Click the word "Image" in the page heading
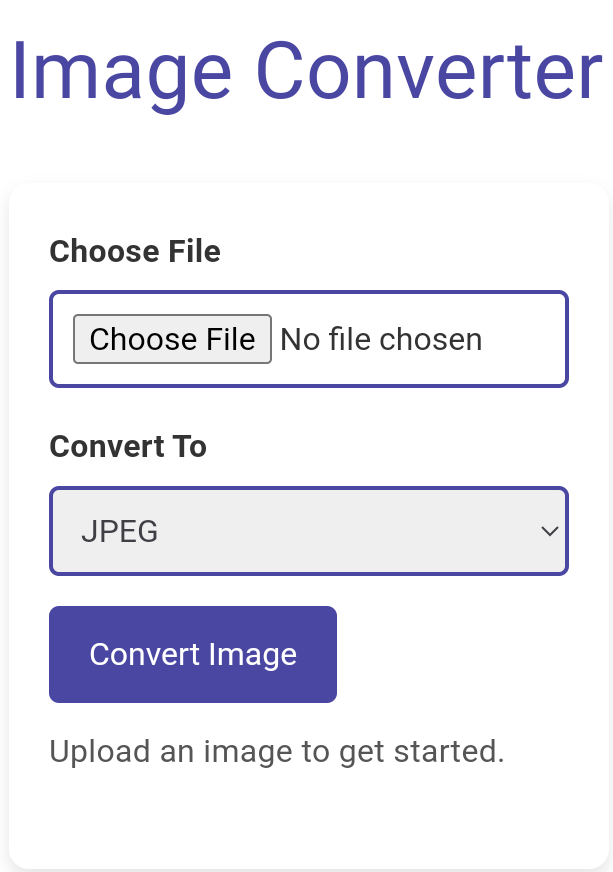 (x=122, y=71)
